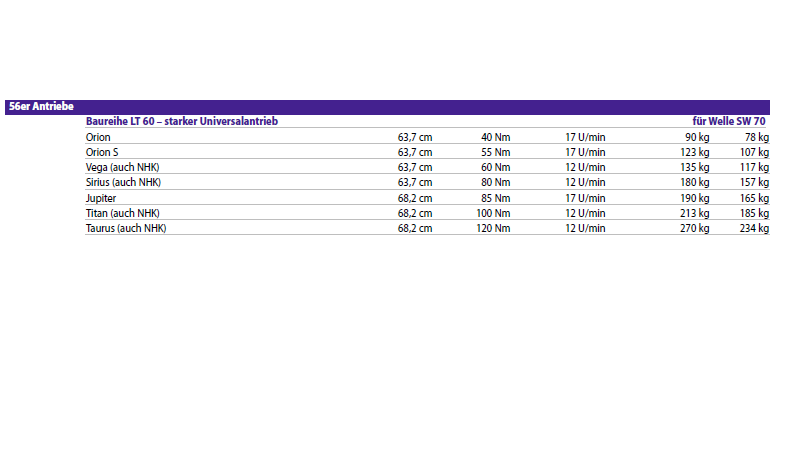Select the 'Titan (auch NHK)' row name
The image size is (792, 450).
click(x=123, y=214)
